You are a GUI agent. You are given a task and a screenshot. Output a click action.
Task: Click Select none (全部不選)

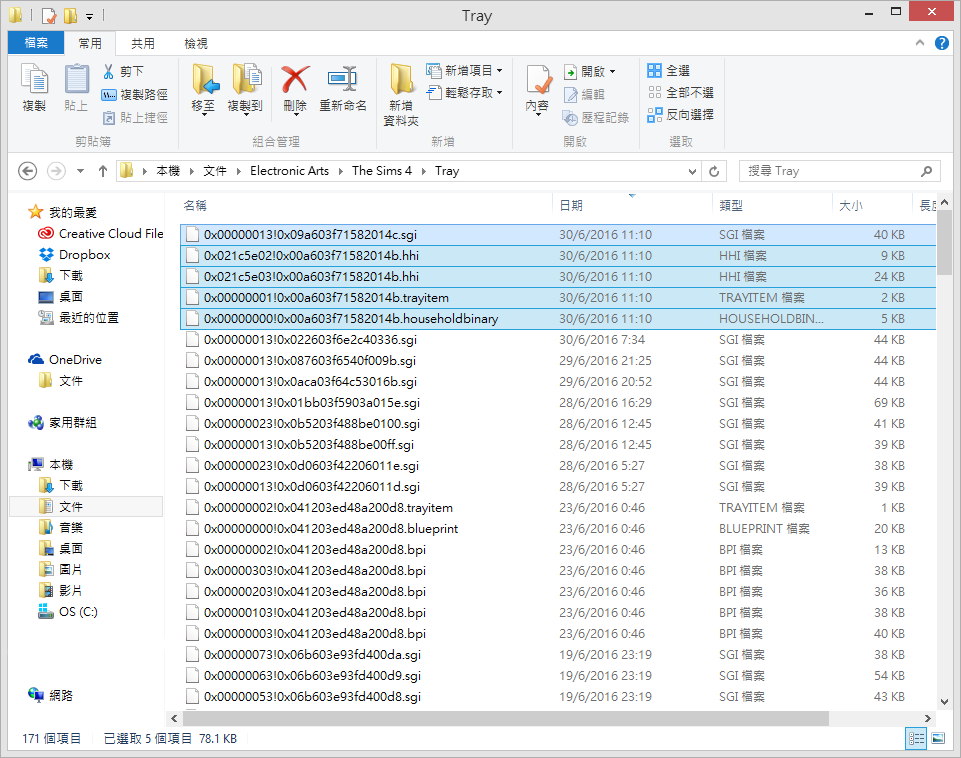[x=681, y=93]
